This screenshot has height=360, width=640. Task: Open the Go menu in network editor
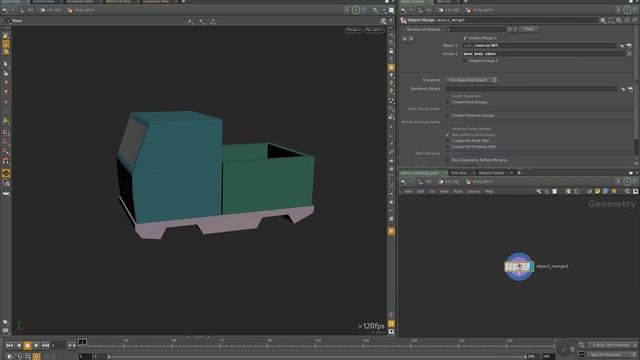[x=432, y=191]
